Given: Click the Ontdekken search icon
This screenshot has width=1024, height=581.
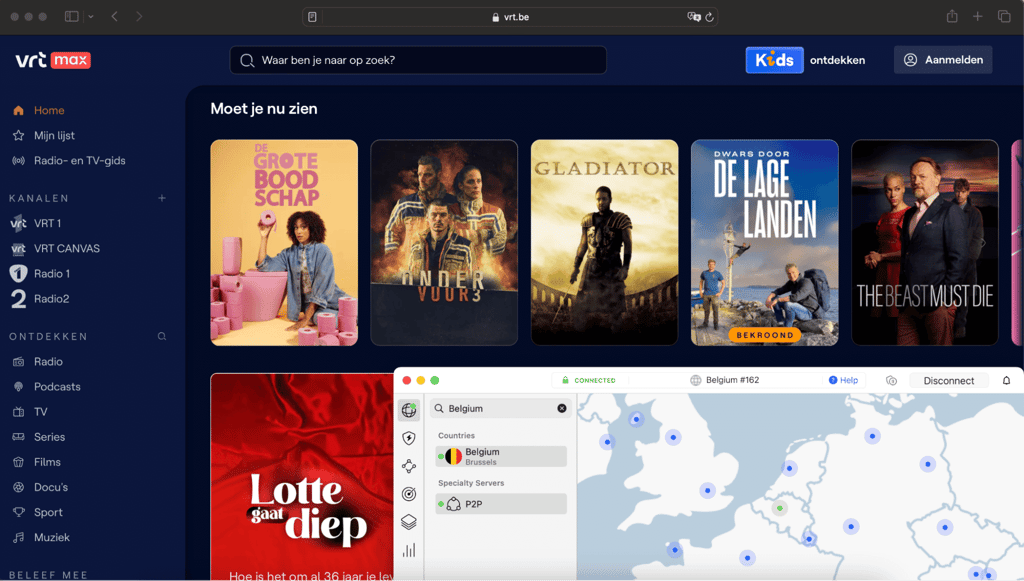Looking at the screenshot, I should pos(162,336).
